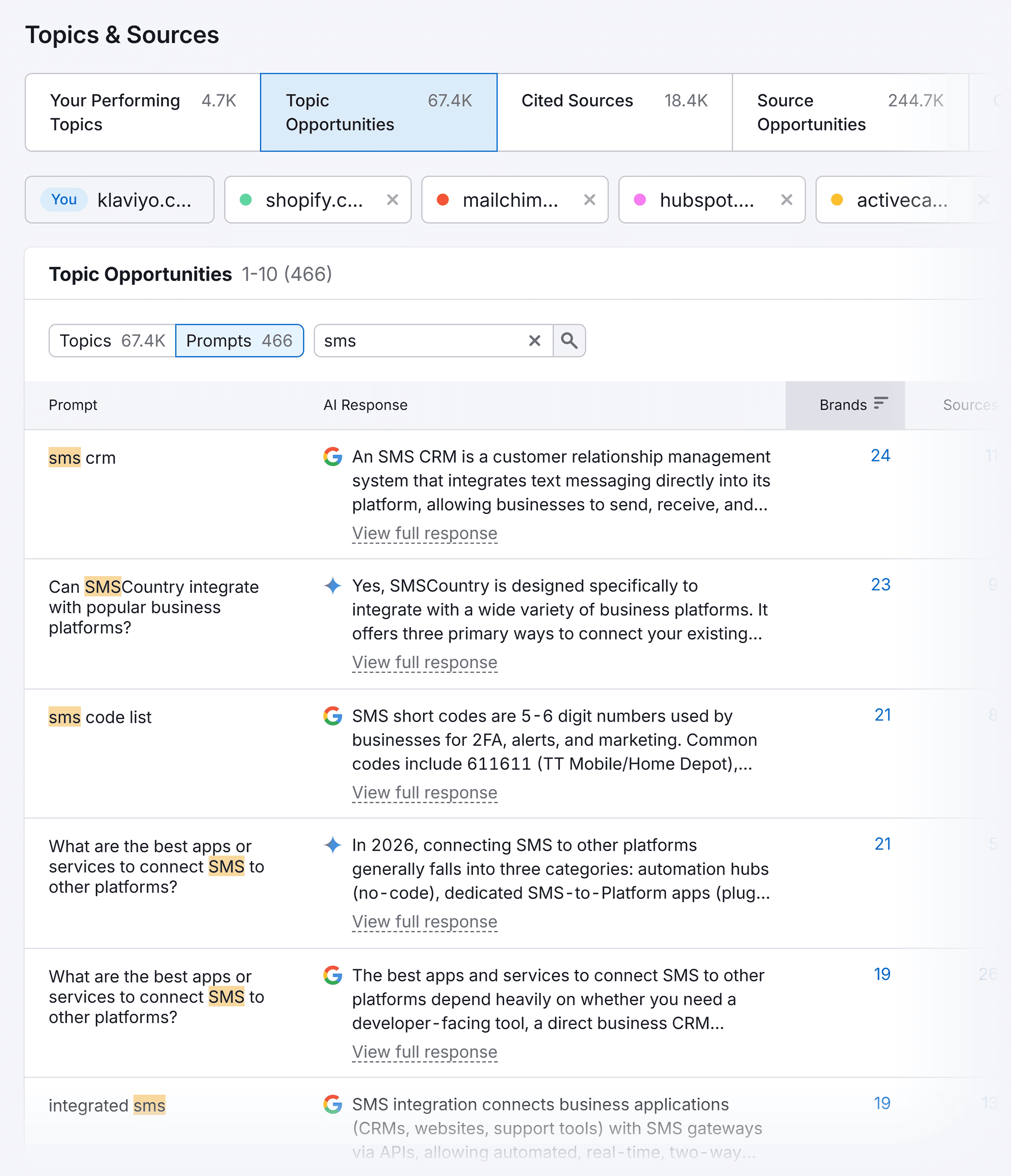Click the 'sms crm' prompt text
Image resolution: width=1011 pixels, height=1176 pixels.
(82, 458)
